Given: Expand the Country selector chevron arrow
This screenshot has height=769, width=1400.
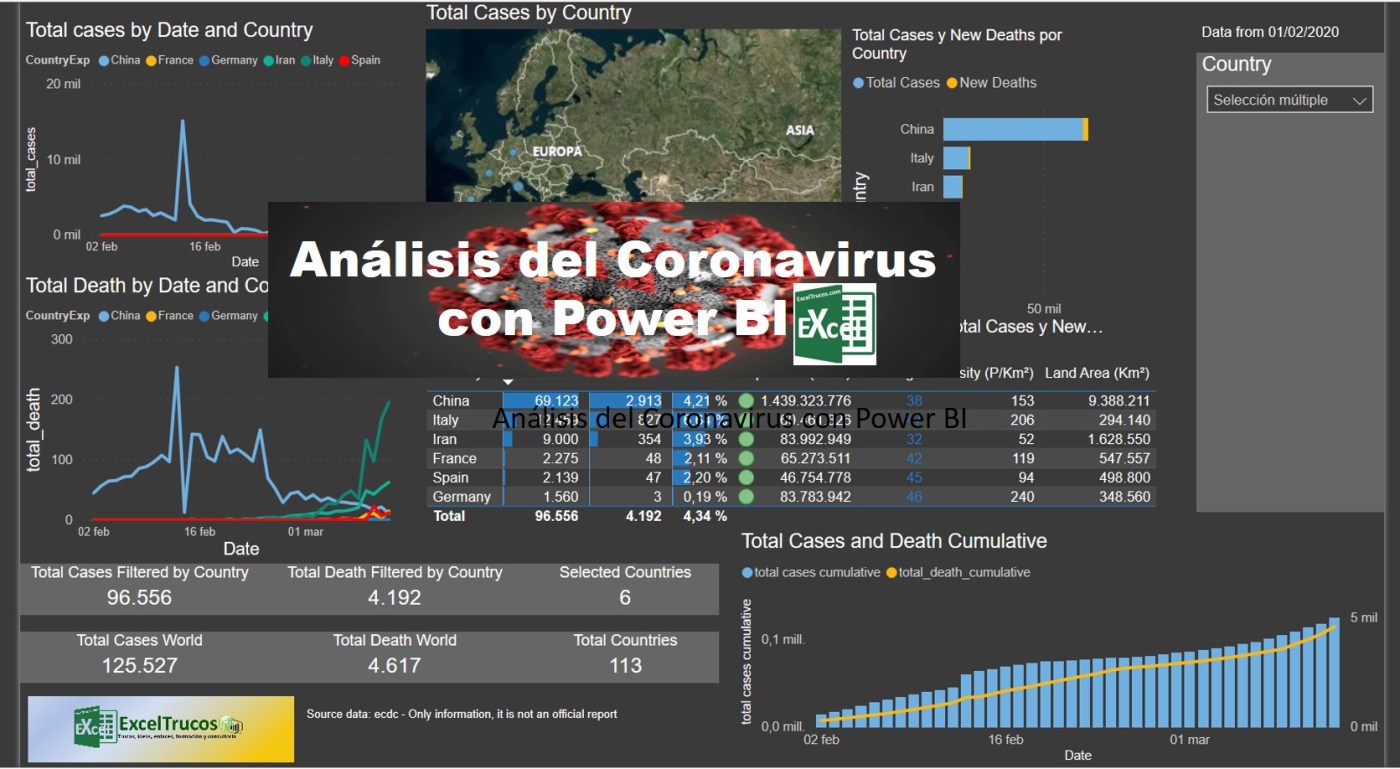Looking at the screenshot, I should click(1360, 99).
